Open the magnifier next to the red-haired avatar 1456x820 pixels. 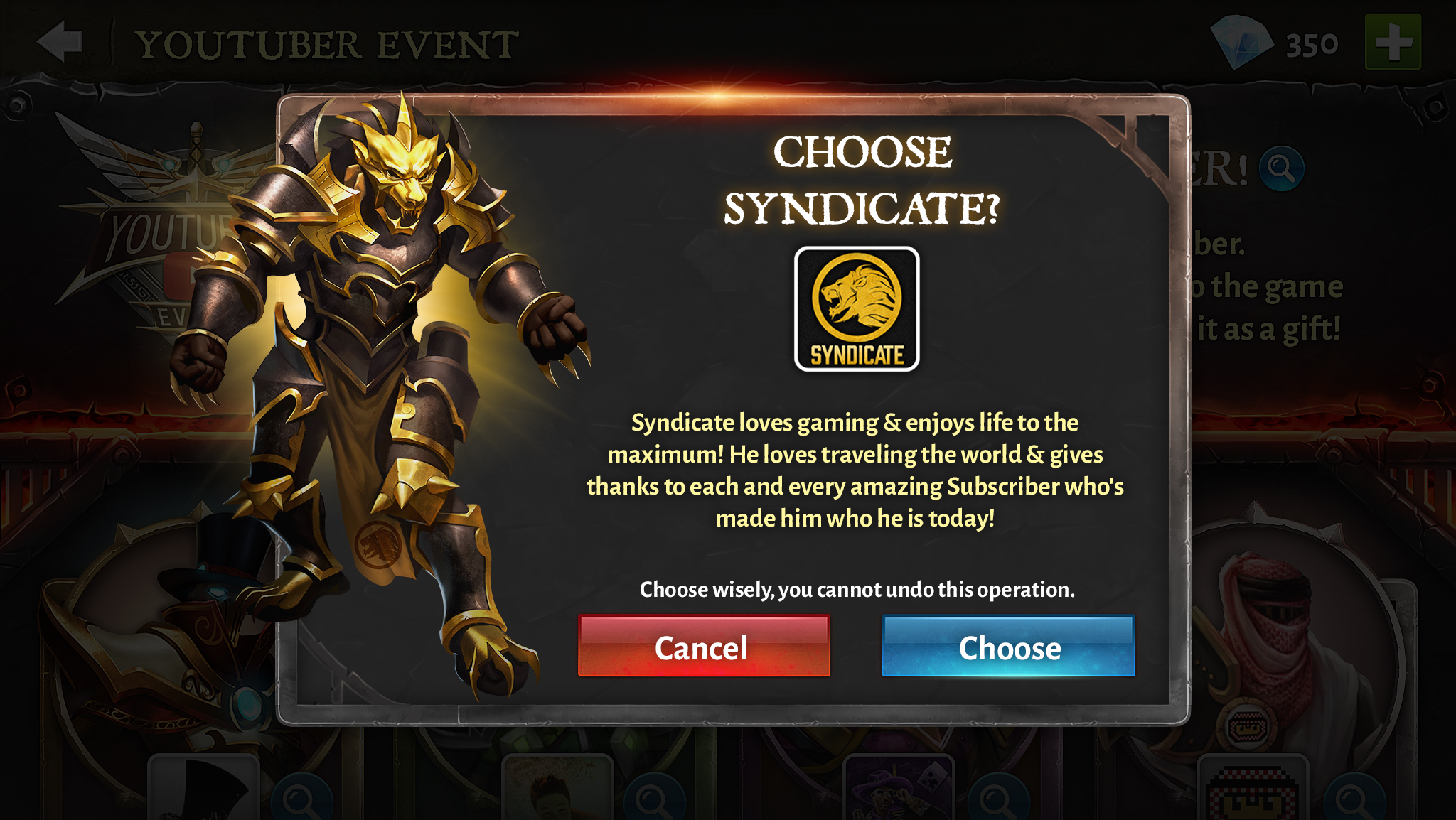[x=654, y=799]
